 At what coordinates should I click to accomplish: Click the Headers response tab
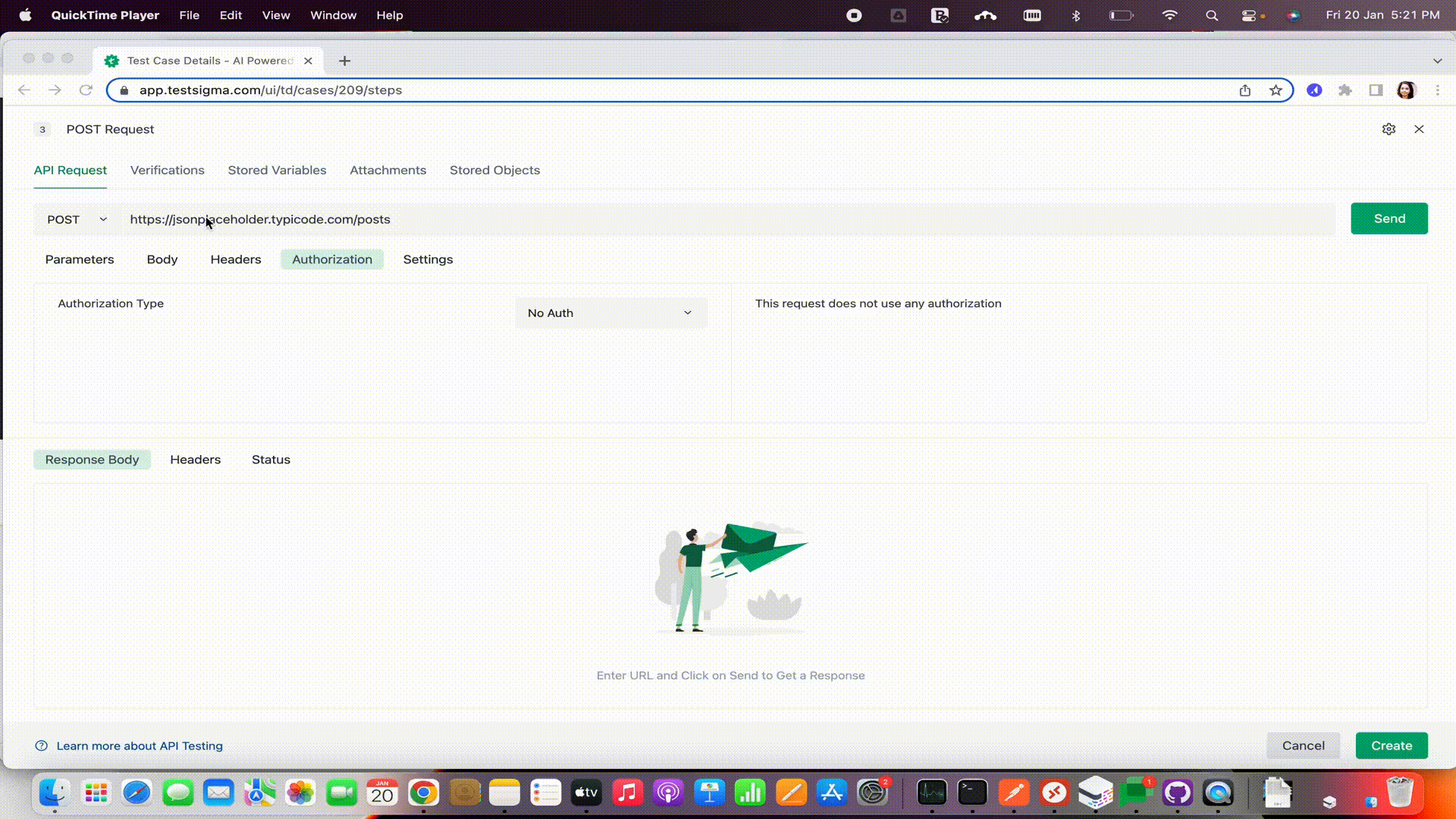(195, 459)
